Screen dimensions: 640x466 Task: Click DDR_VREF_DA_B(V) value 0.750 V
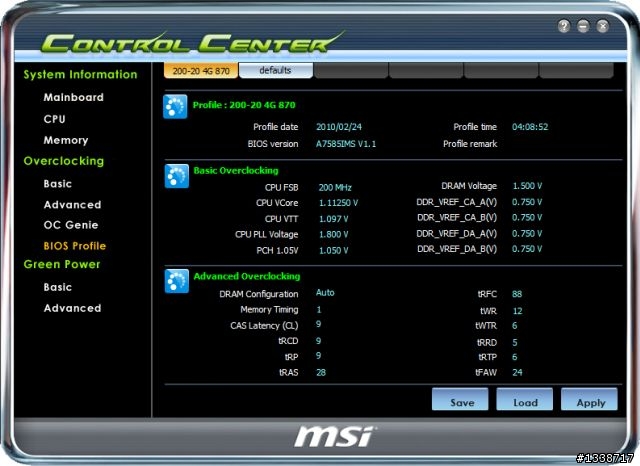(527, 249)
